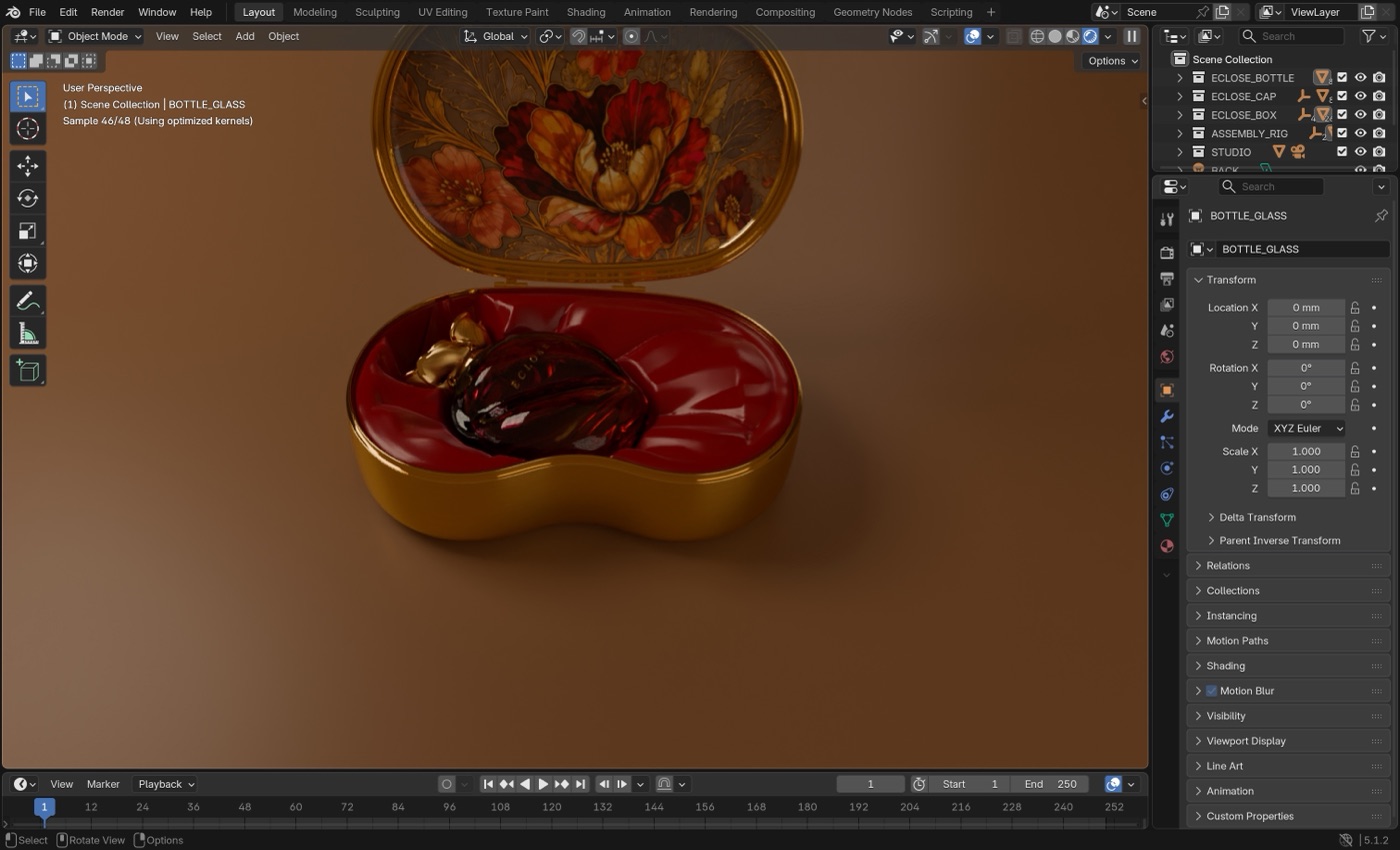The image size is (1400, 850).
Task: Select the Cursor tool
Action: pos(28,129)
